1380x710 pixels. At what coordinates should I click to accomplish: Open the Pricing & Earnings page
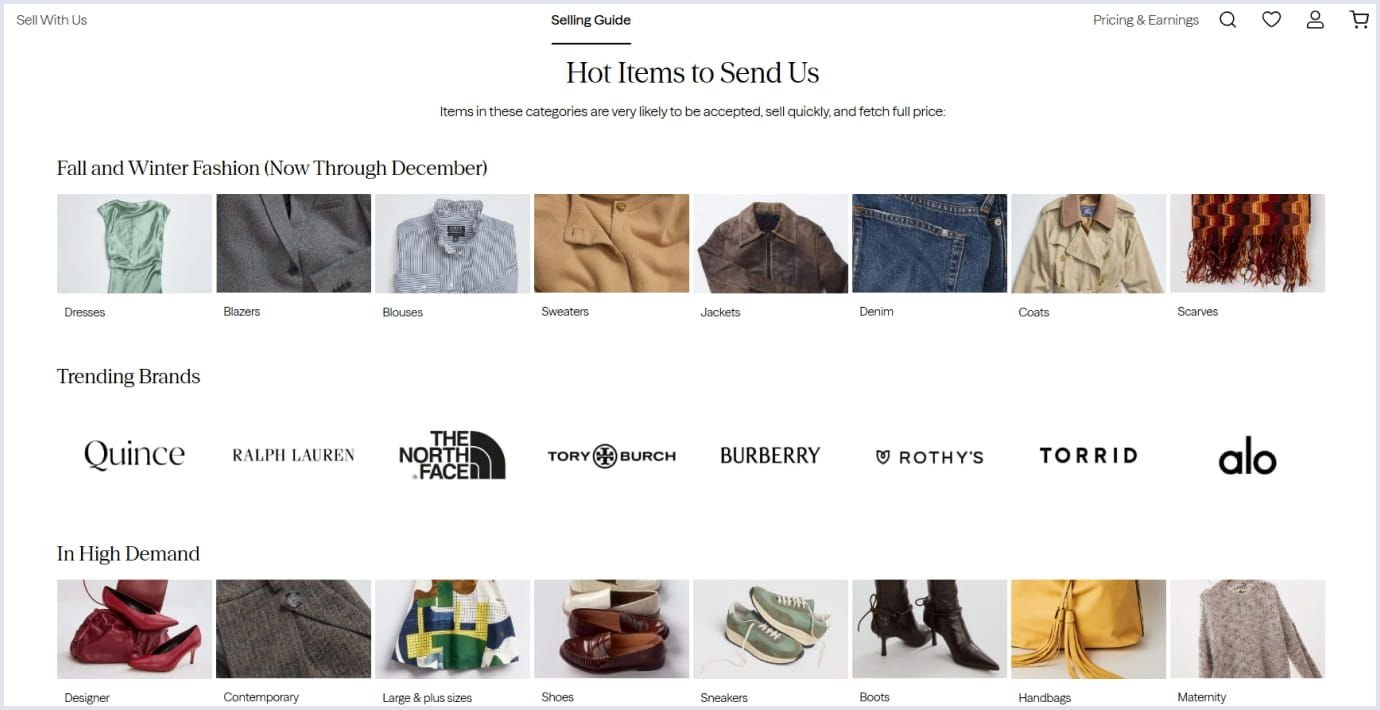[x=1146, y=19]
